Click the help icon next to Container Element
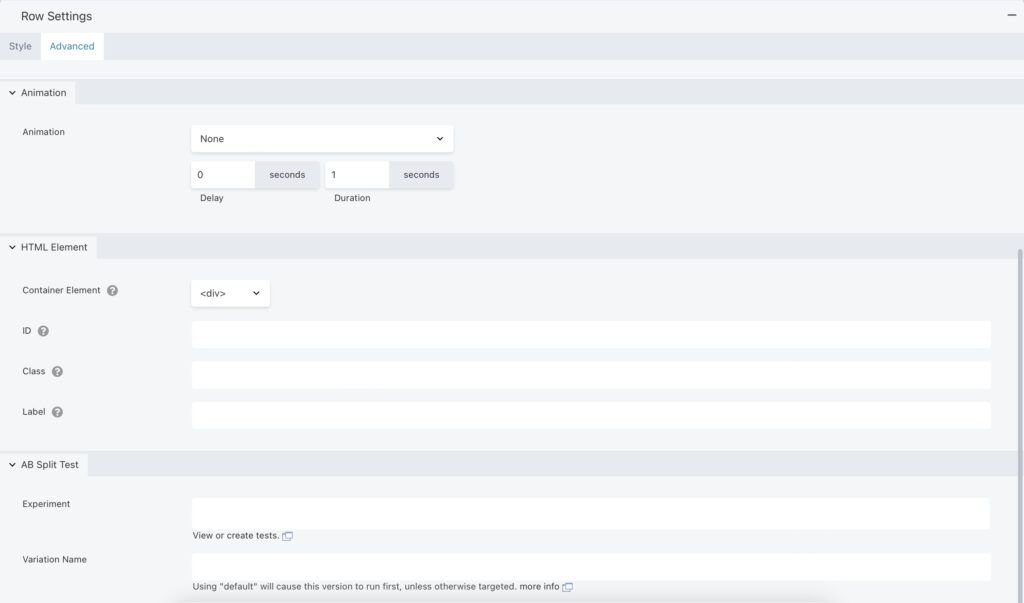Viewport: 1024px width, 603px height. pyautogui.click(x=111, y=290)
